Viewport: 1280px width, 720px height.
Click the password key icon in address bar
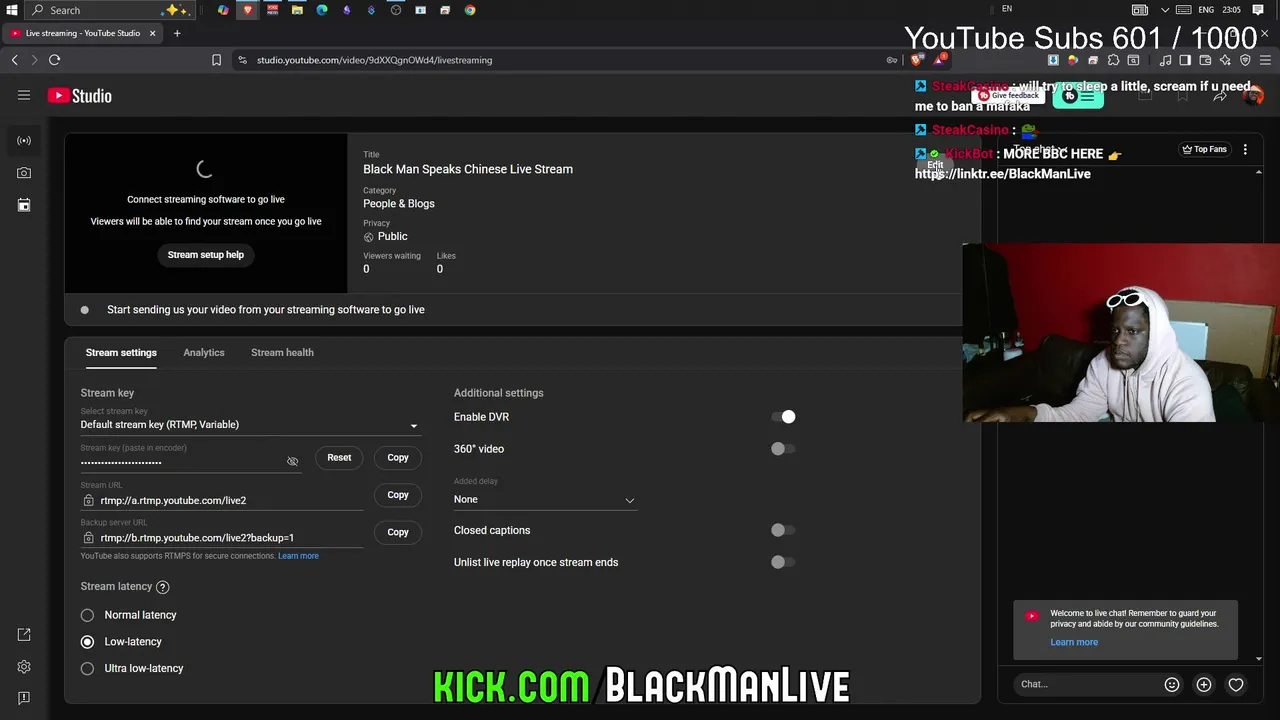[892, 60]
